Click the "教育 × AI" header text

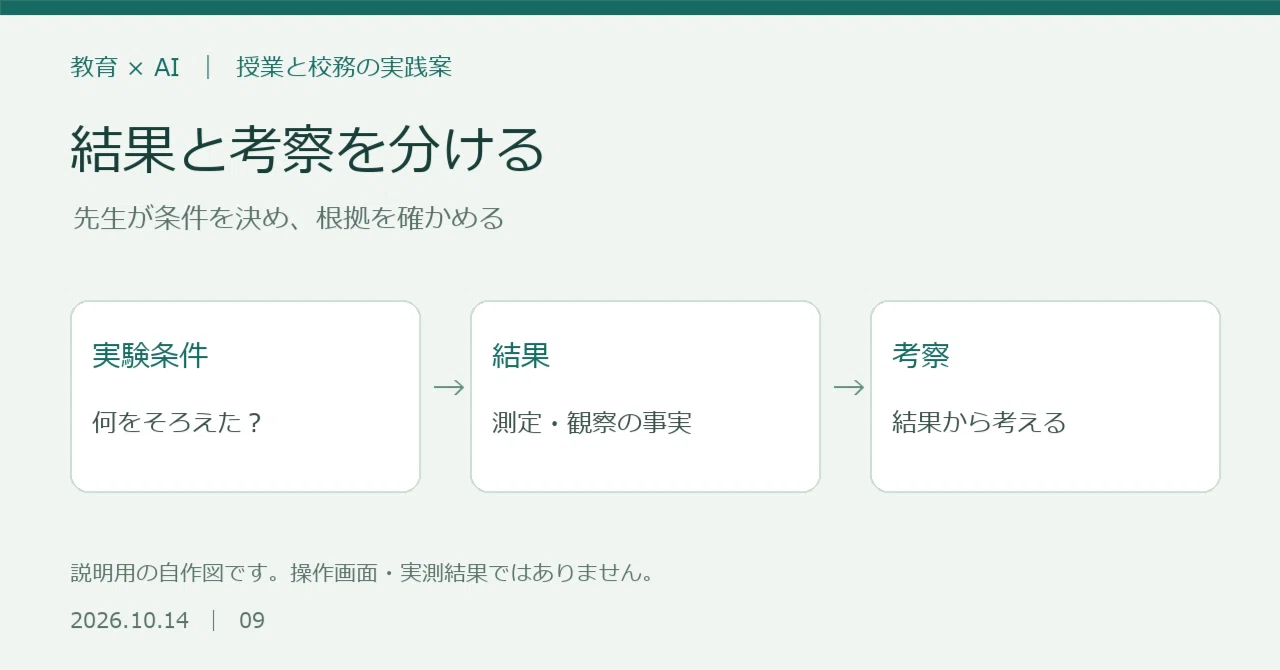125,68
